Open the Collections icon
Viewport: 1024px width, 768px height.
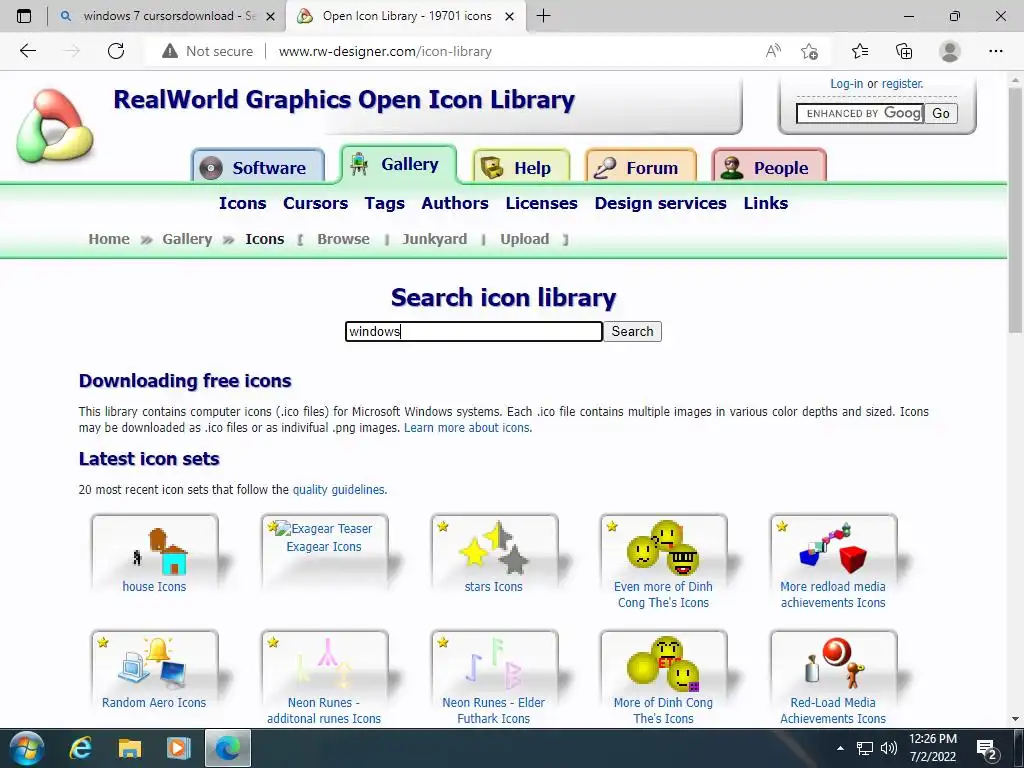point(904,51)
